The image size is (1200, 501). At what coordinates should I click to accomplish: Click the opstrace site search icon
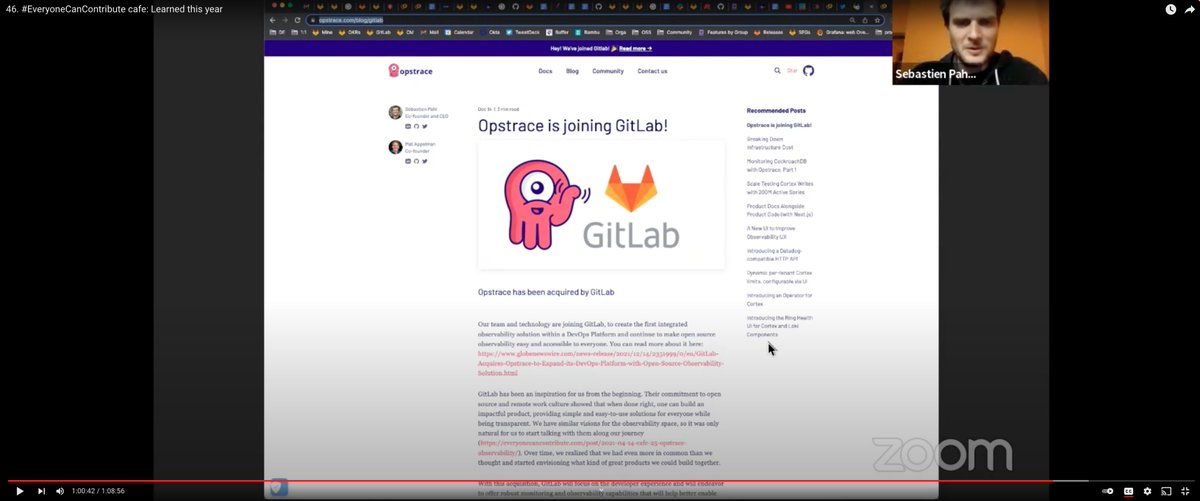click(x=777, y=71)
